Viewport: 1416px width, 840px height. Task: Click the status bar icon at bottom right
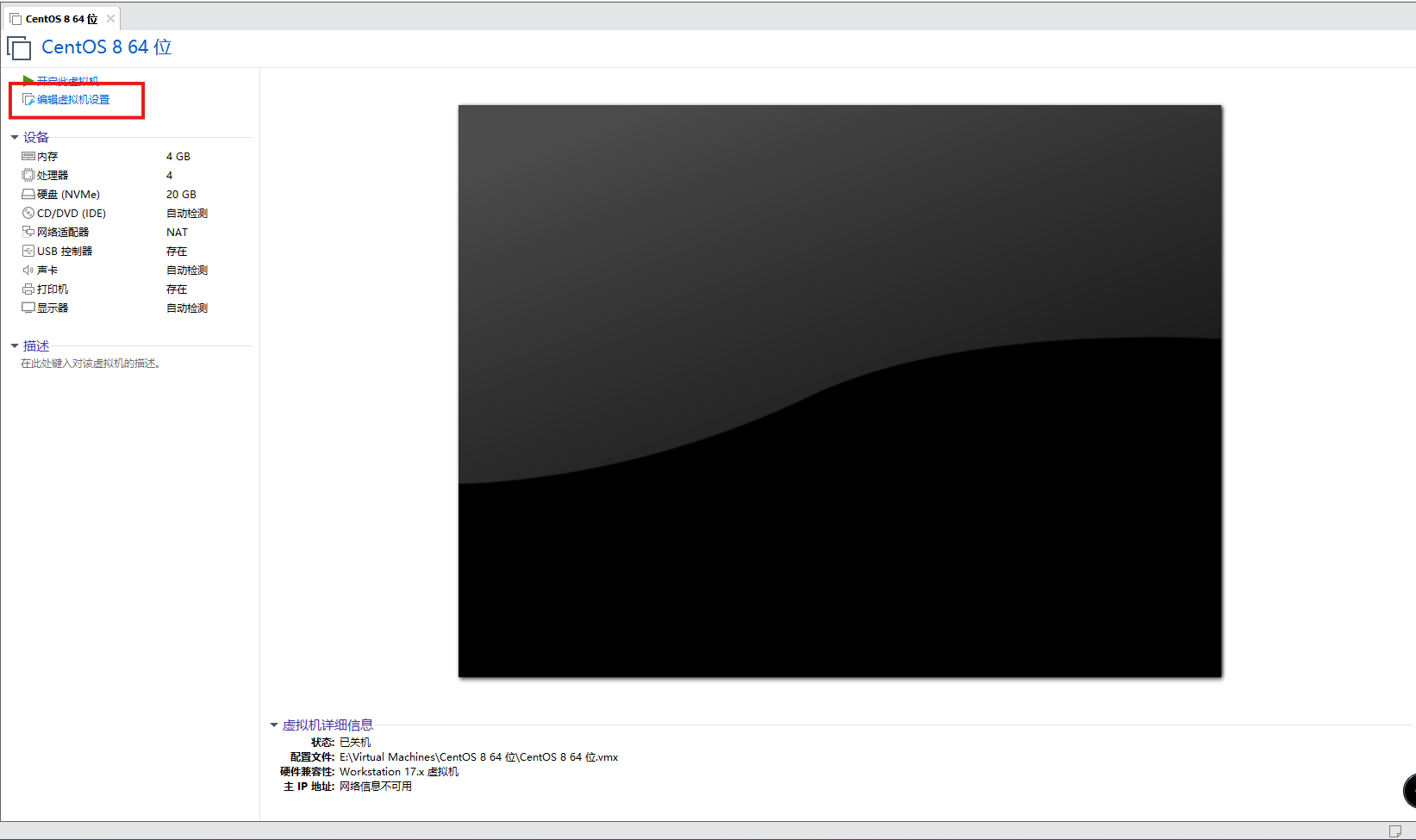[1394, 831]
